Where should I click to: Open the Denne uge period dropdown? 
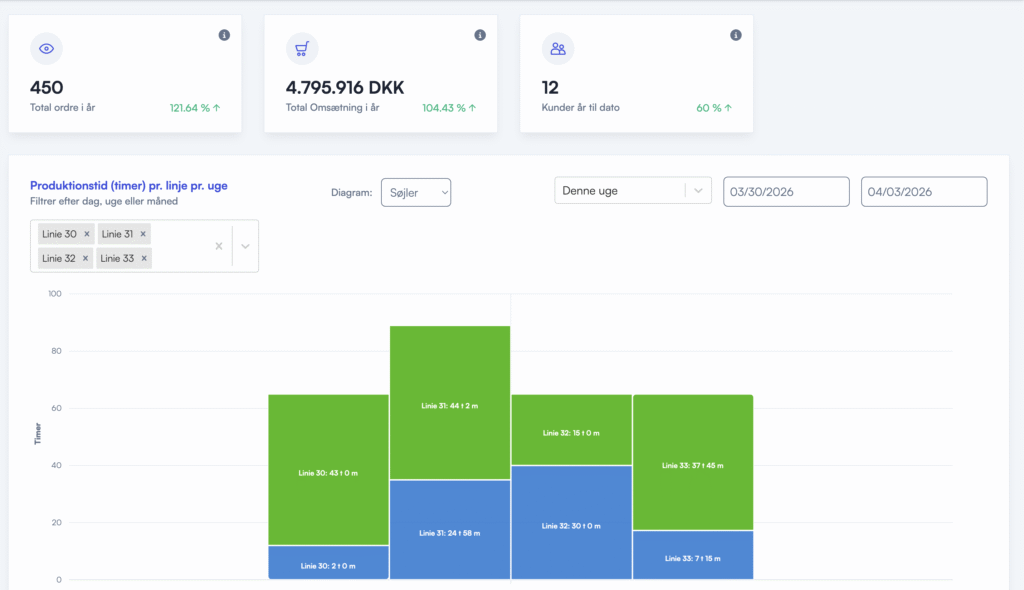(632, 191)
